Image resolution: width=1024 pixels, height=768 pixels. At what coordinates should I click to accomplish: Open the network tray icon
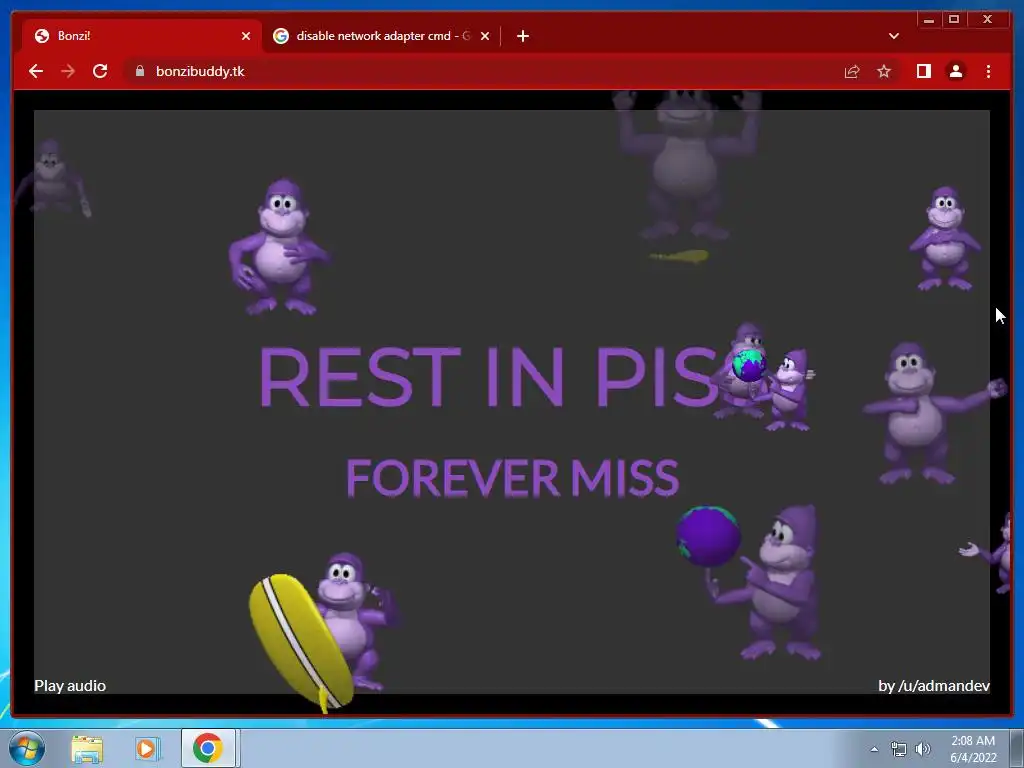click(899, 749)
